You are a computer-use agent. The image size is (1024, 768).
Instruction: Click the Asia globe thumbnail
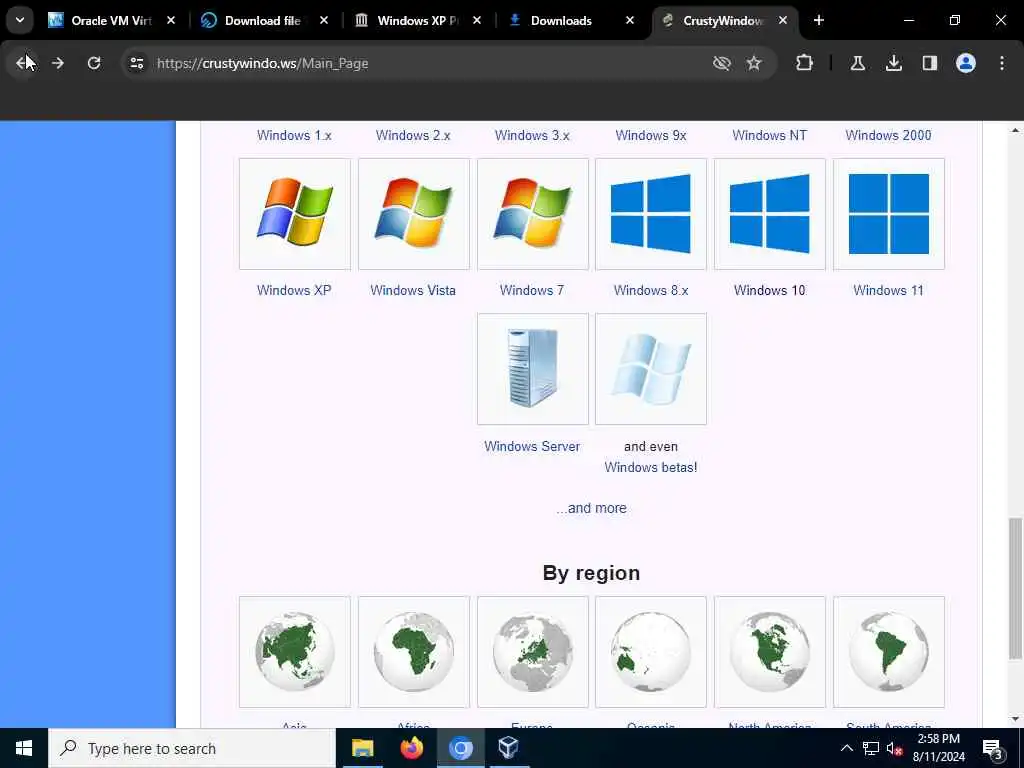tap(295, 652)
